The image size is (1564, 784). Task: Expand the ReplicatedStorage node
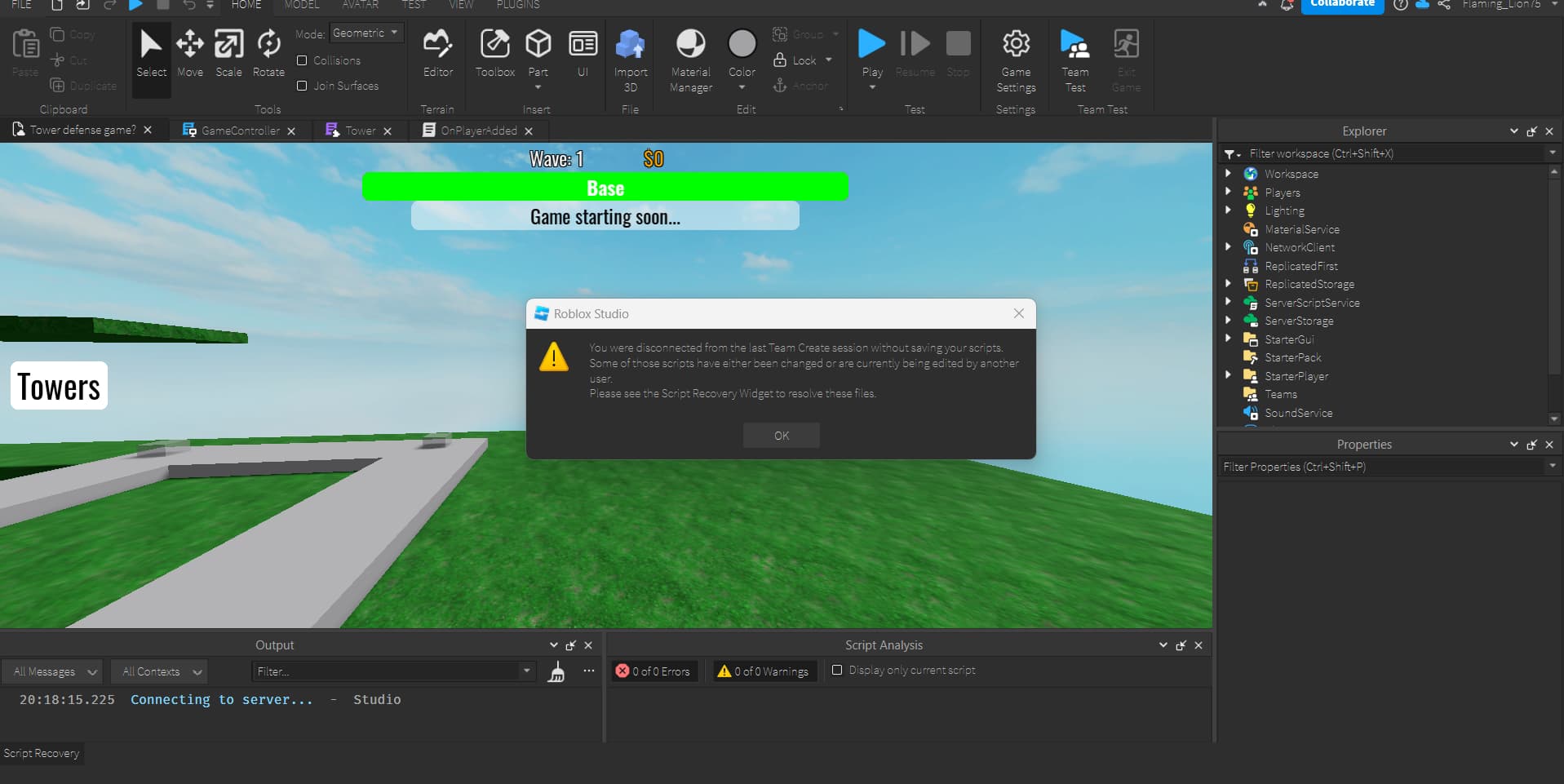click(1228, 283)
